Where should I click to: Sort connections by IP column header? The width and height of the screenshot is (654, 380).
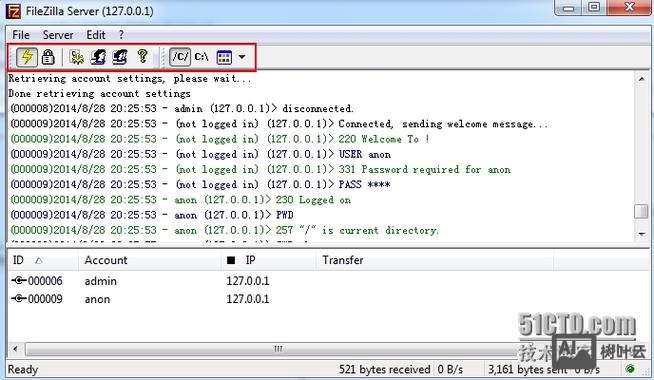pos(268,260)
